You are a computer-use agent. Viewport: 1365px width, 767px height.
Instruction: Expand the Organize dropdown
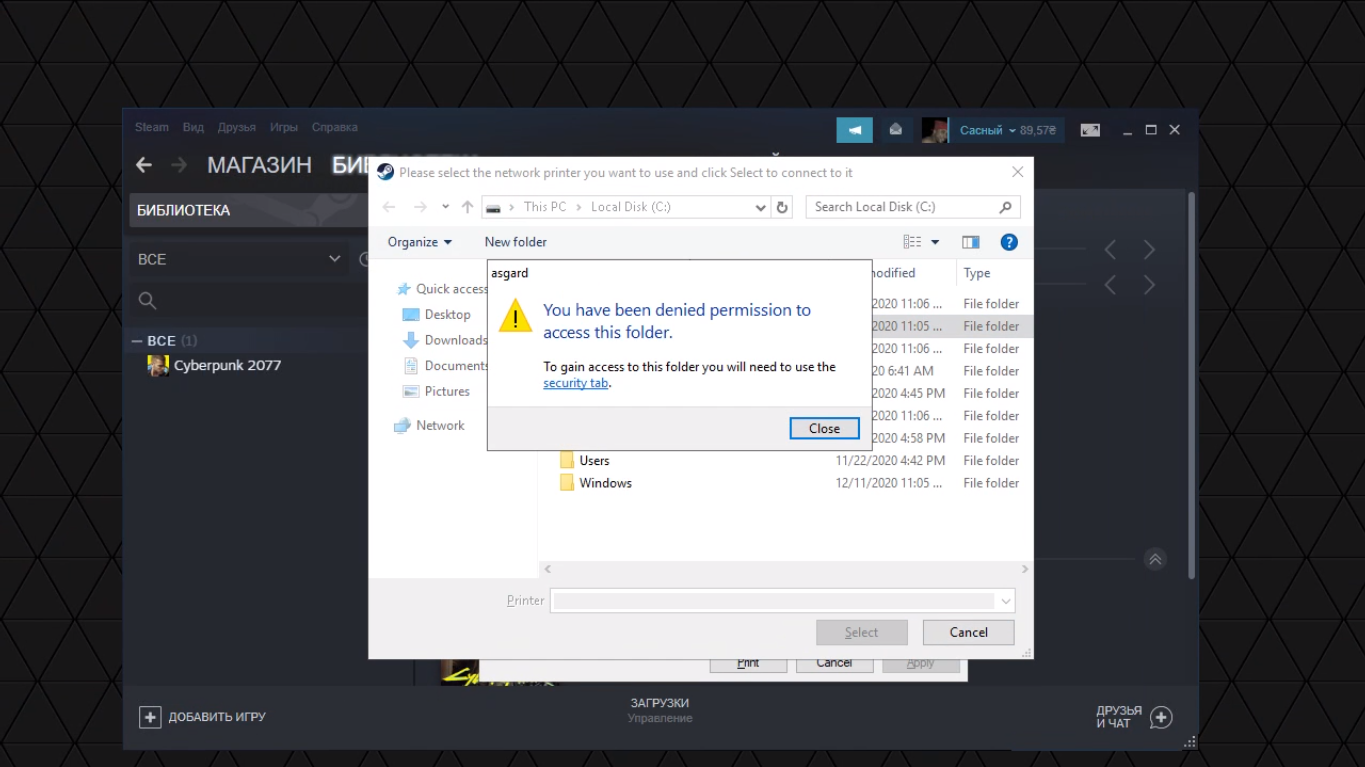[x=419, y=242]
